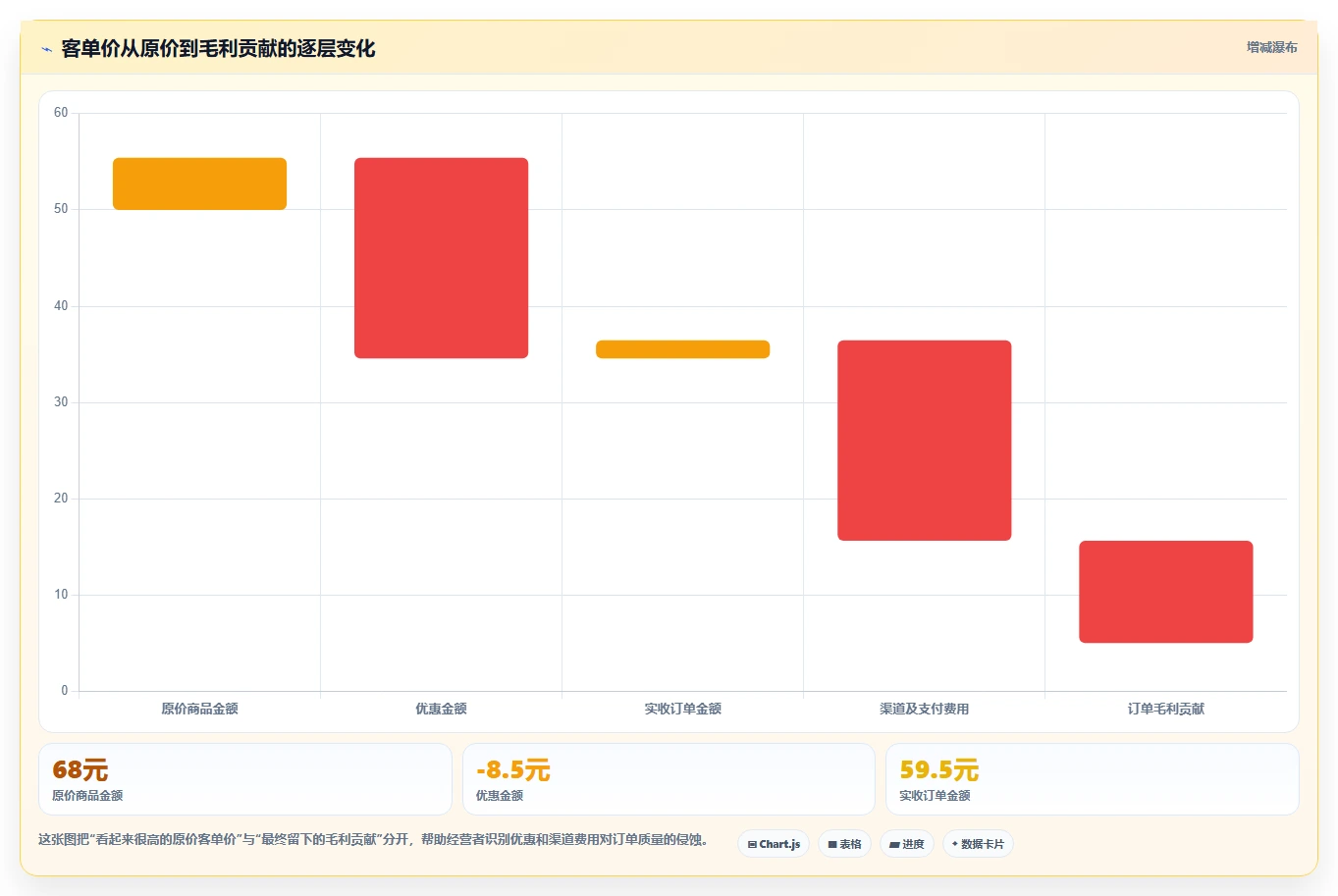Screen dimensions: 1338x896
Task: Click y-axis tick label 40
Action: 61,306
